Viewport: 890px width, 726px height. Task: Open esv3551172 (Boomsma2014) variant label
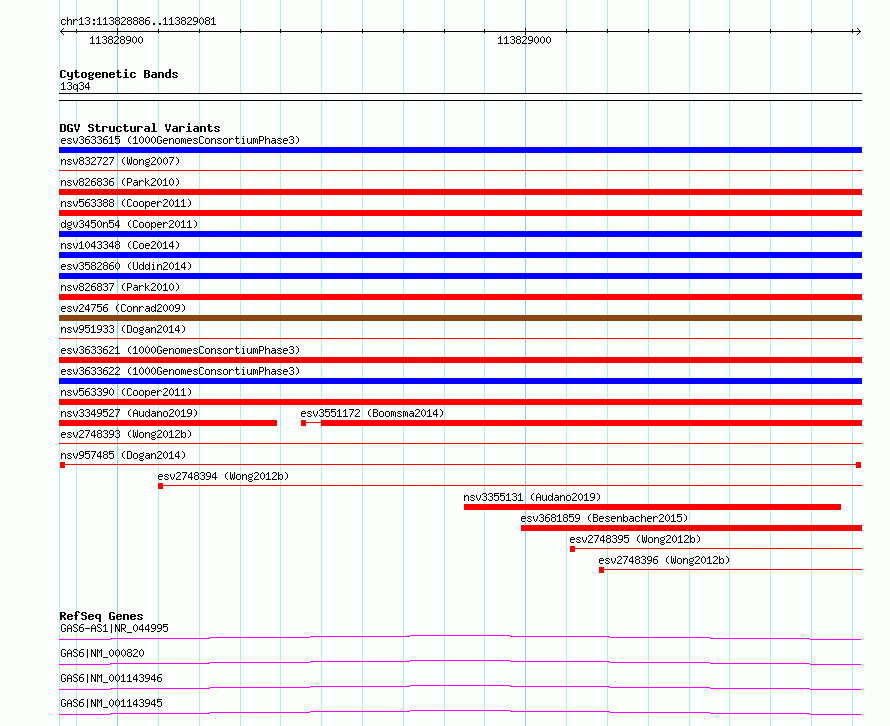pyautogui.click(x=372, y=413)
